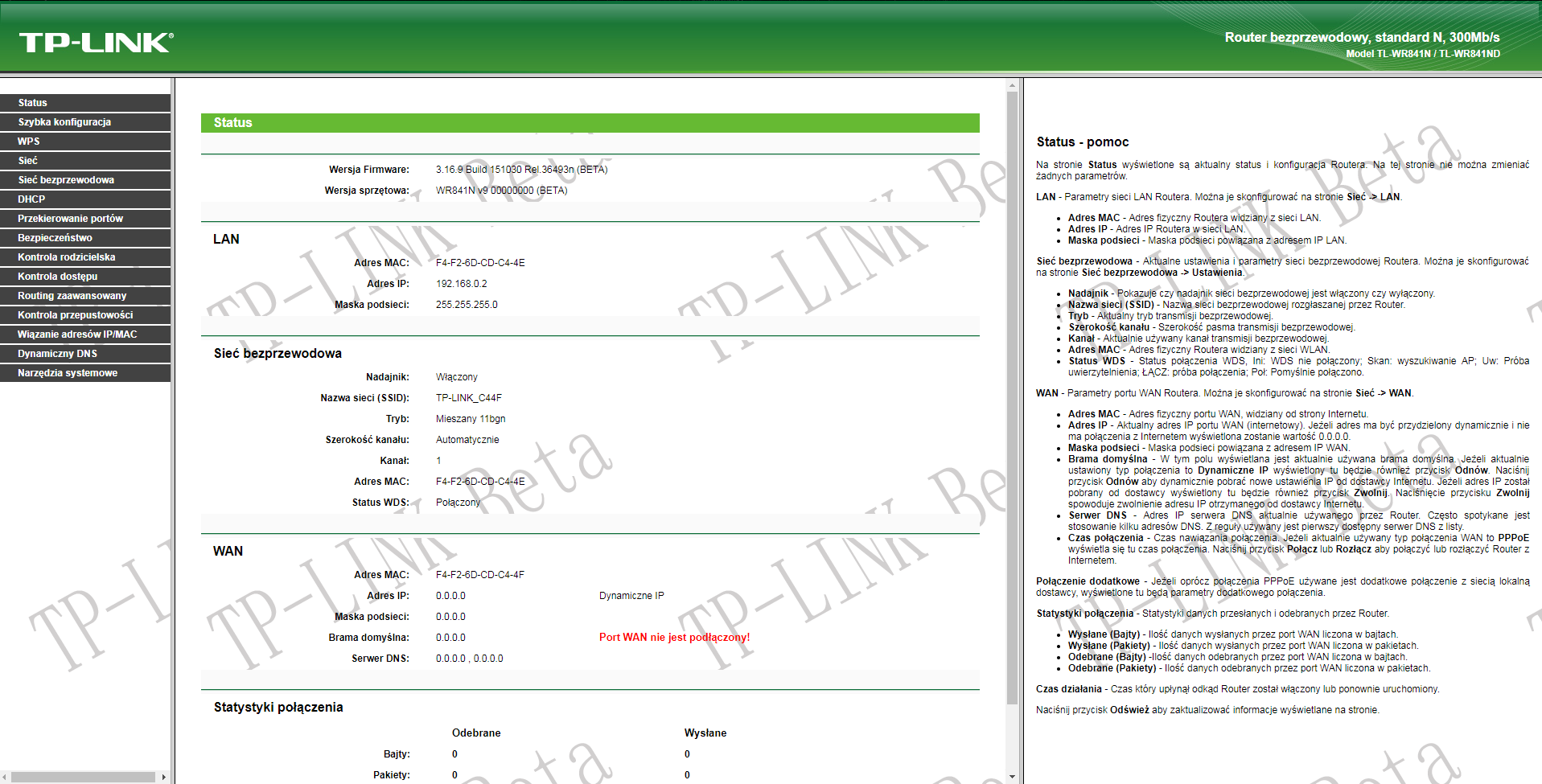Open Szybka konfiguracja in the sidebar
Image resolution: width=1542 pixels, height=784 pixels.
click(x=85, y=122)
